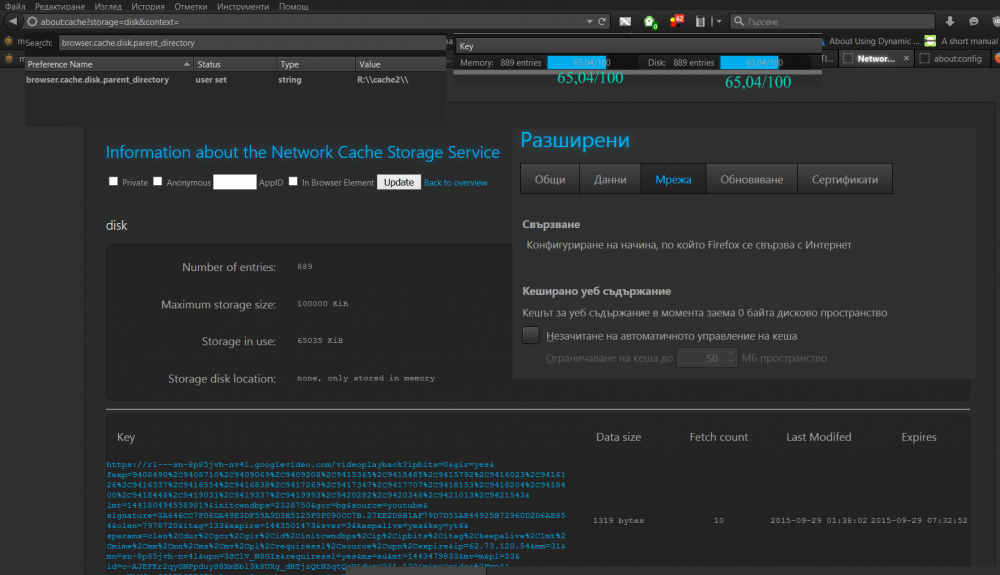Switch to the Мрежа tab
This screenshot has height=575, width=1000.
673,179
